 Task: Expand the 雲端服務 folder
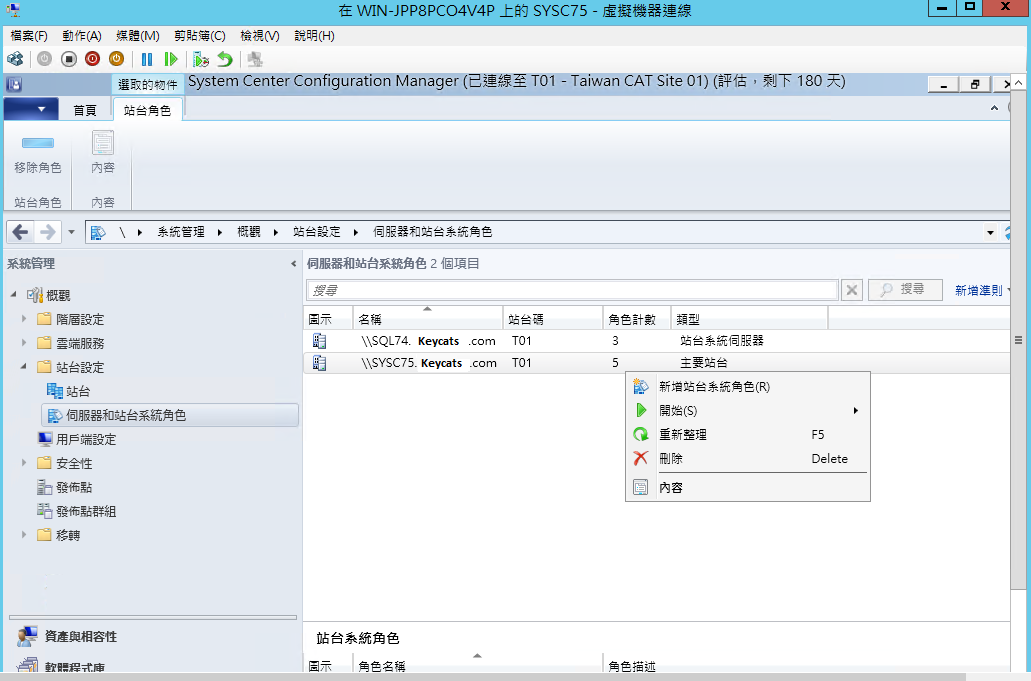click(24, 342)
